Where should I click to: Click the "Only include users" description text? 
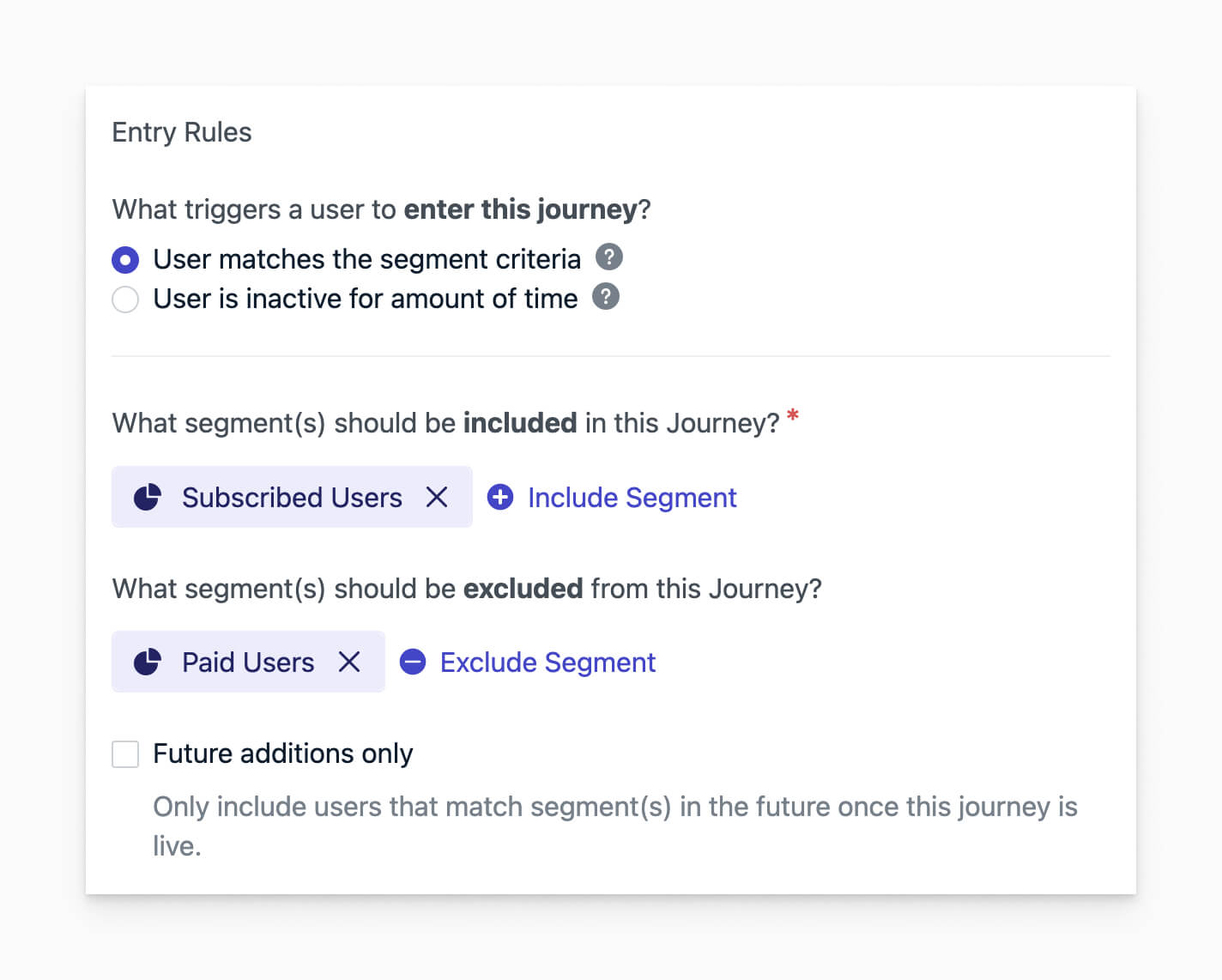614,808
